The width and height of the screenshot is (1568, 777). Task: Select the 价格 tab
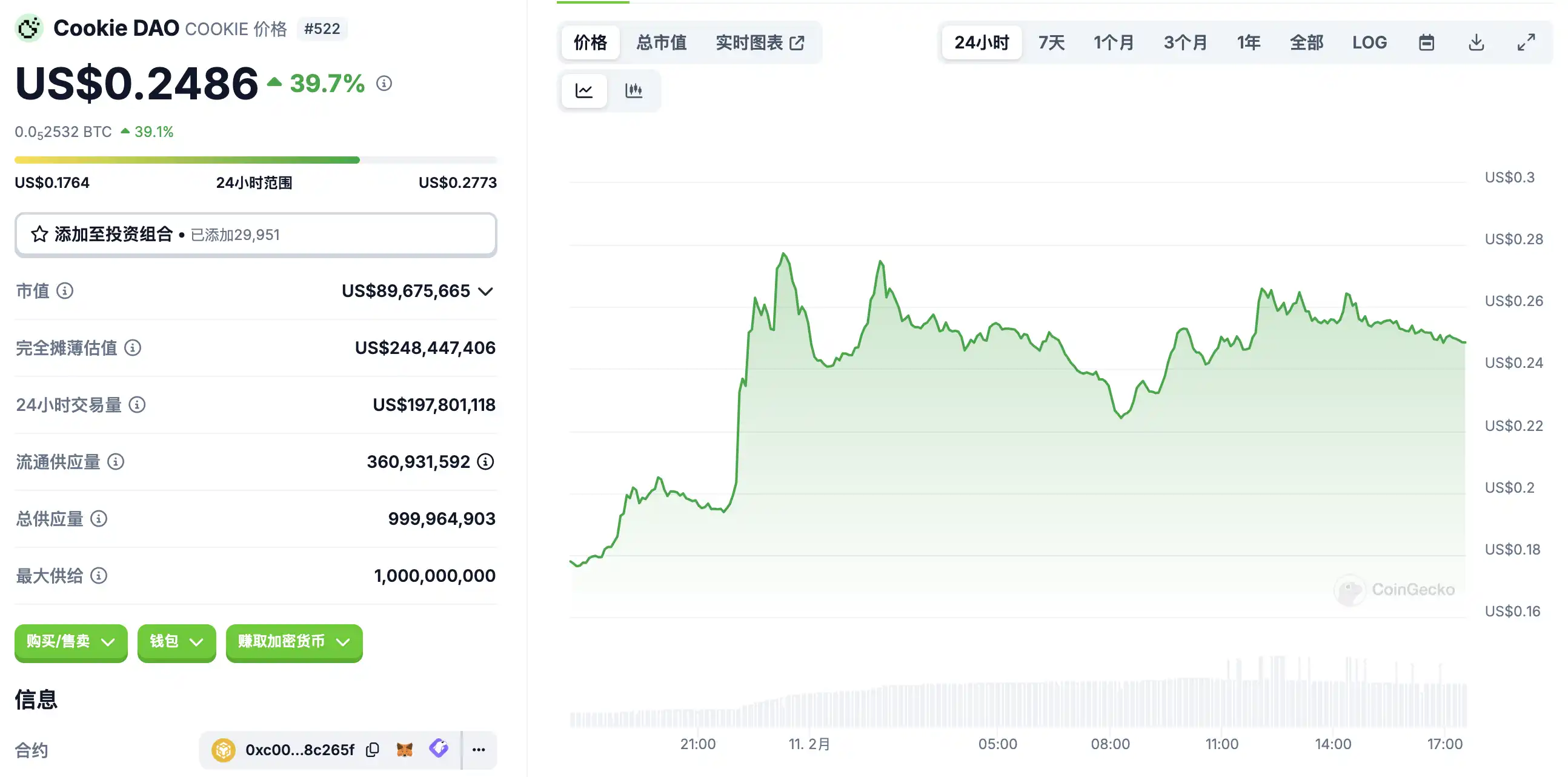[590, 42]
